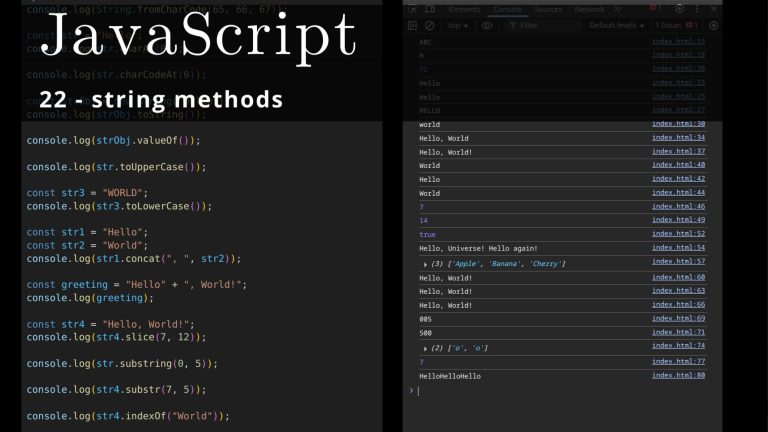This screenshot has height=432, width=768.
Task: Open source link index.html:37
Action: coord(678,151)
